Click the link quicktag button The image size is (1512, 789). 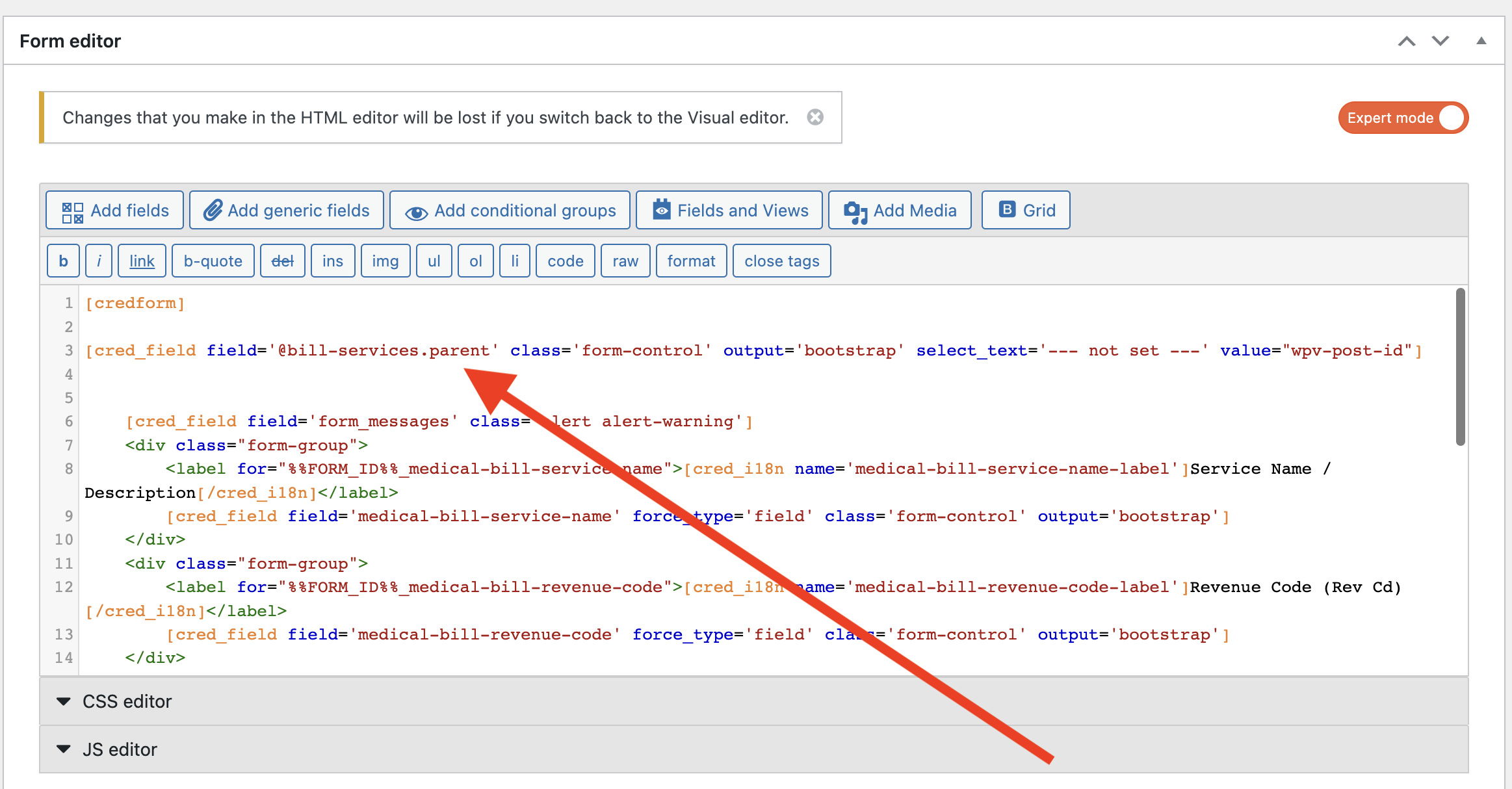click(x=142, y=261)
